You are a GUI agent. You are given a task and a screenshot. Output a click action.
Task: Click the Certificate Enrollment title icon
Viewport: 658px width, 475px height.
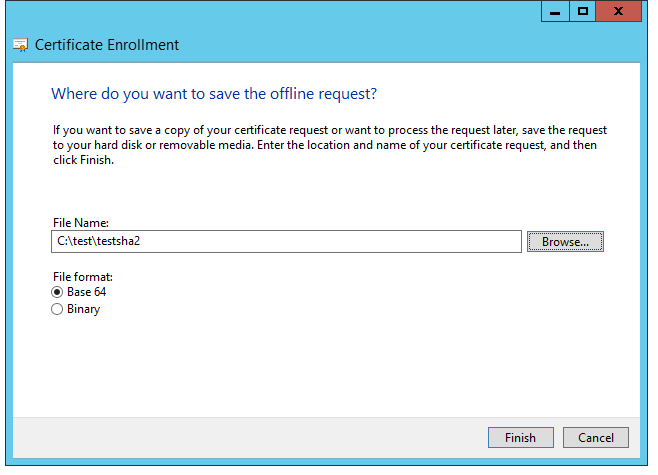pyautogui.click(x=21, y=45)
